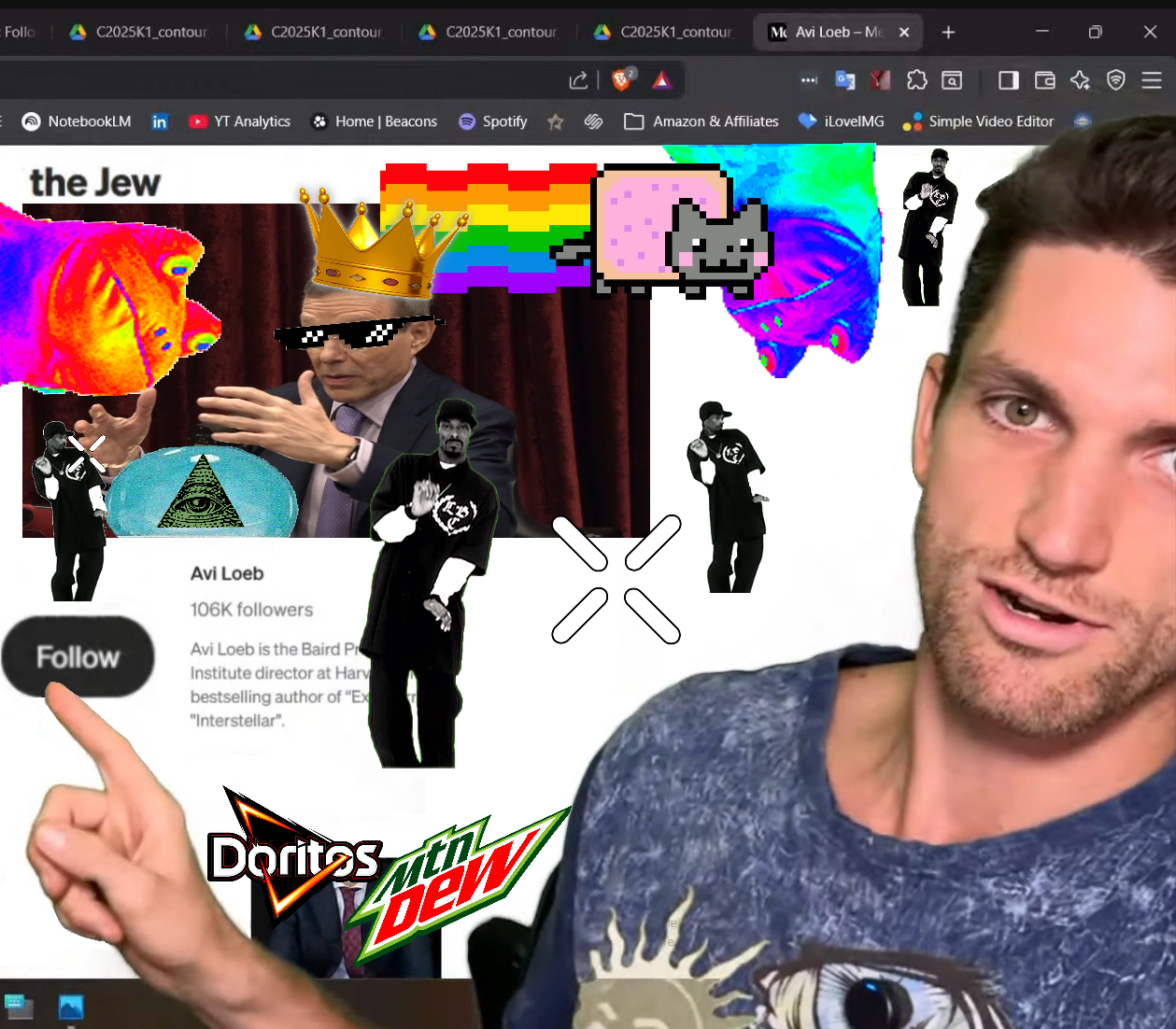The height and width of the screenshot is (1029, 1176).
Task: Open Brave Shields lion icon
Action: (x=622, y=80)
